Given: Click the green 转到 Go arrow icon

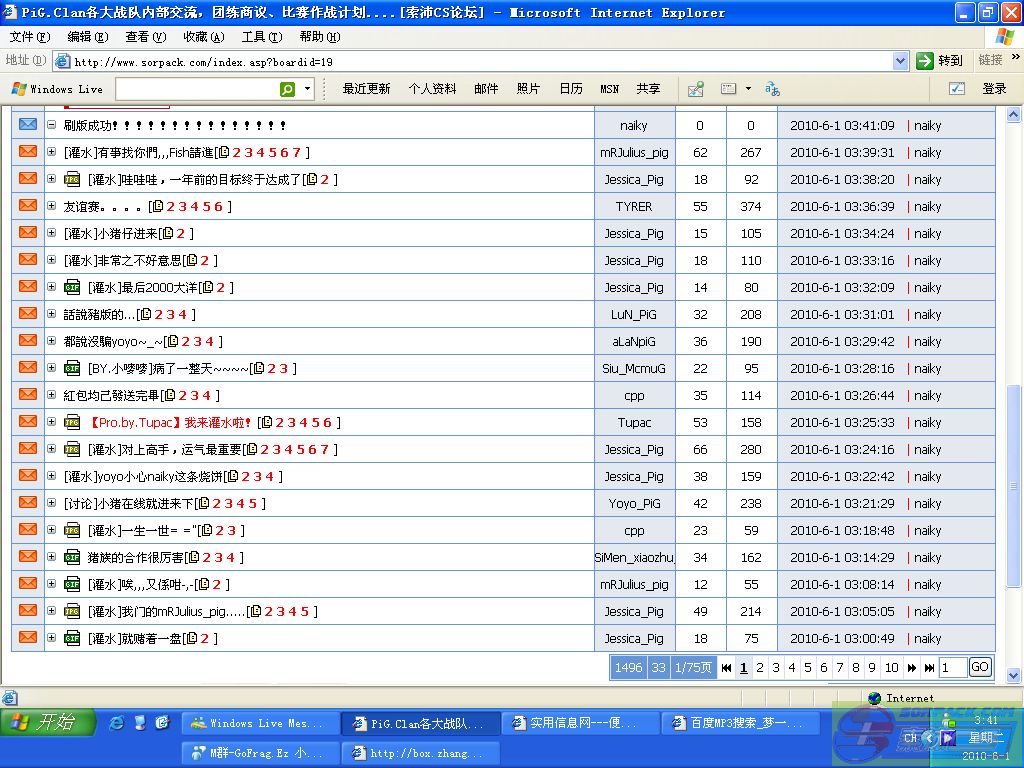Looking at the screenshot, I should pos(925,61).
